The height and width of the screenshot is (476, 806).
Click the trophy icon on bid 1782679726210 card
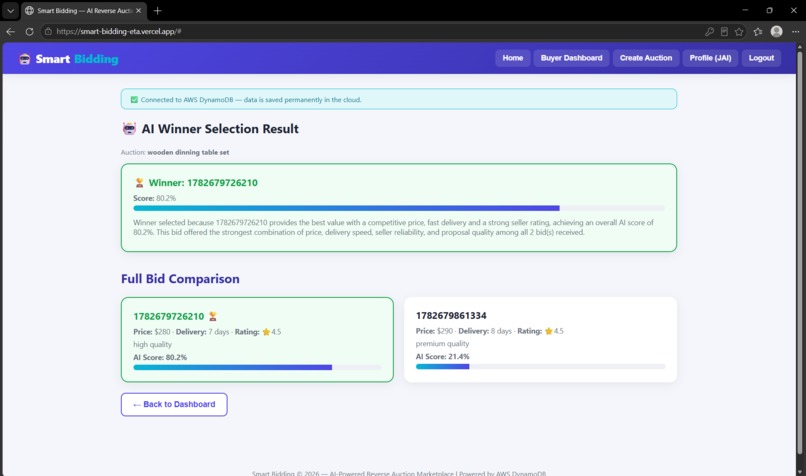(x=213, y=316)
